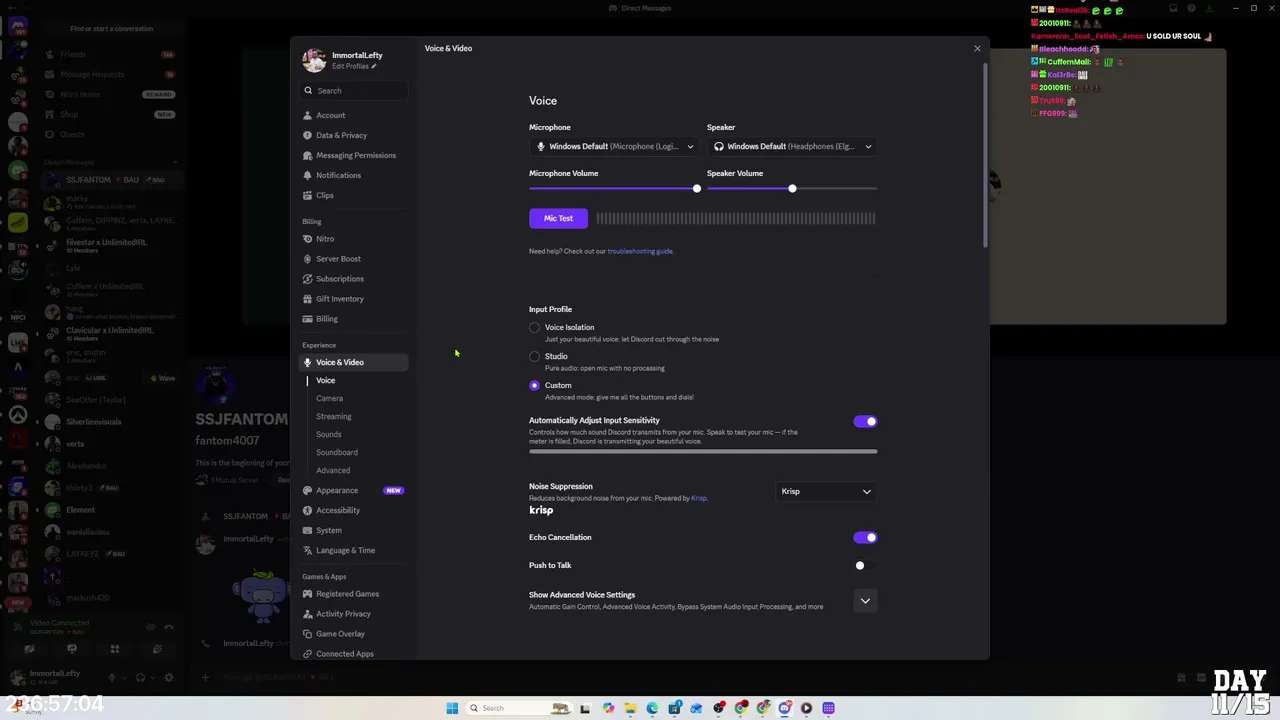Viewport: 1280px width, 720px height.
Task: Open the Noise Suppression Krisp dropdown
Action: coord(826,491)
